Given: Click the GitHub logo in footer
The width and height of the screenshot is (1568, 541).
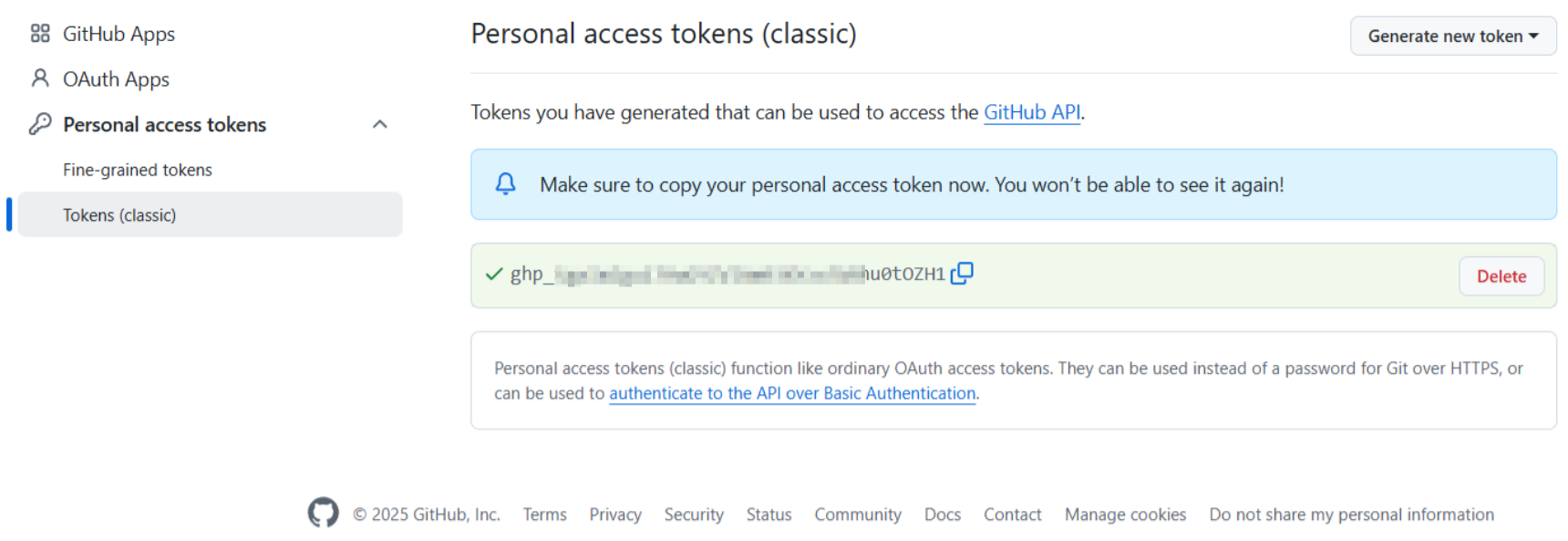Looking at the screenshot, I should [x=323, y=513].
